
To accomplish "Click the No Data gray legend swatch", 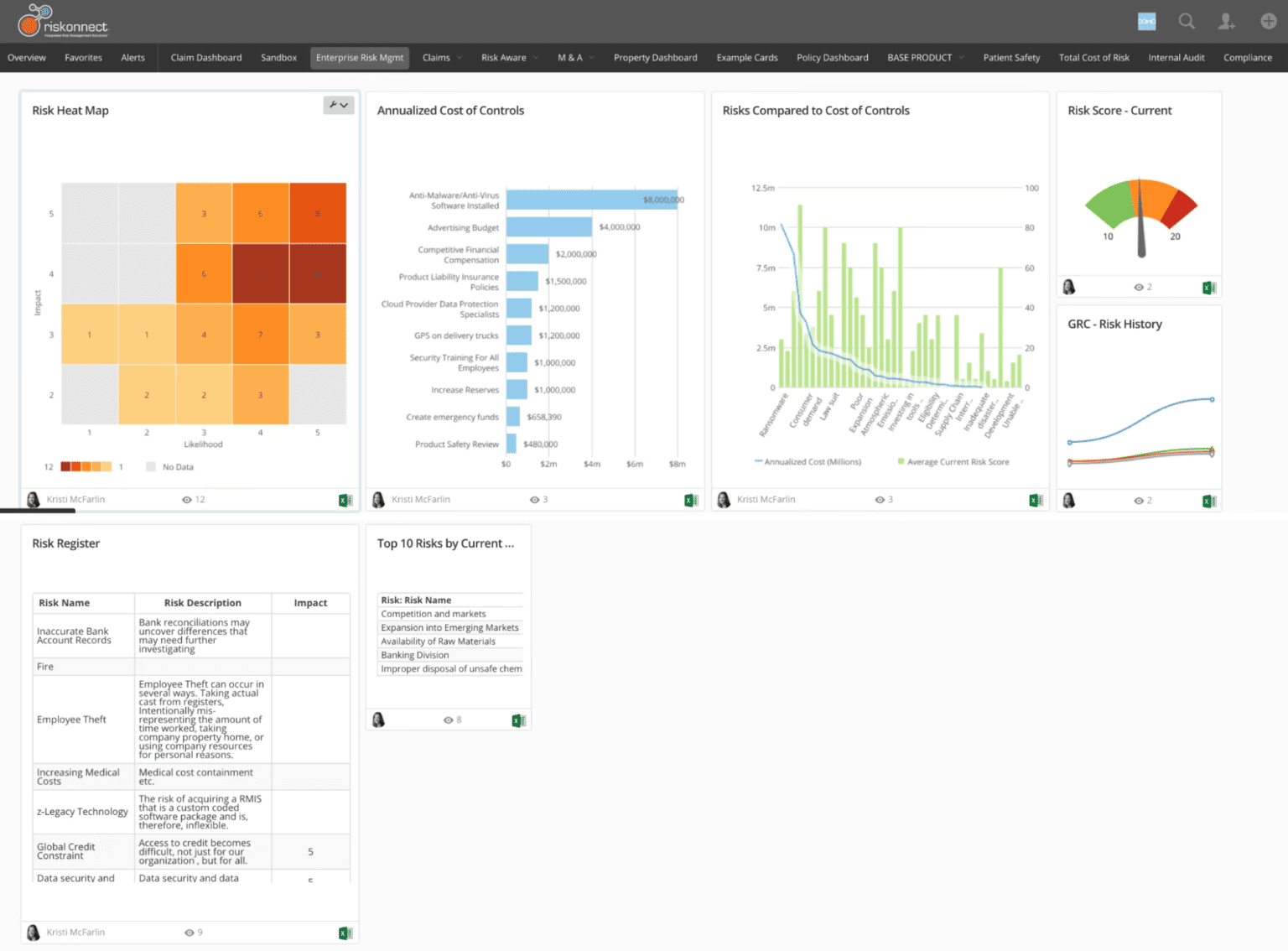I will (x=152, y=466).
